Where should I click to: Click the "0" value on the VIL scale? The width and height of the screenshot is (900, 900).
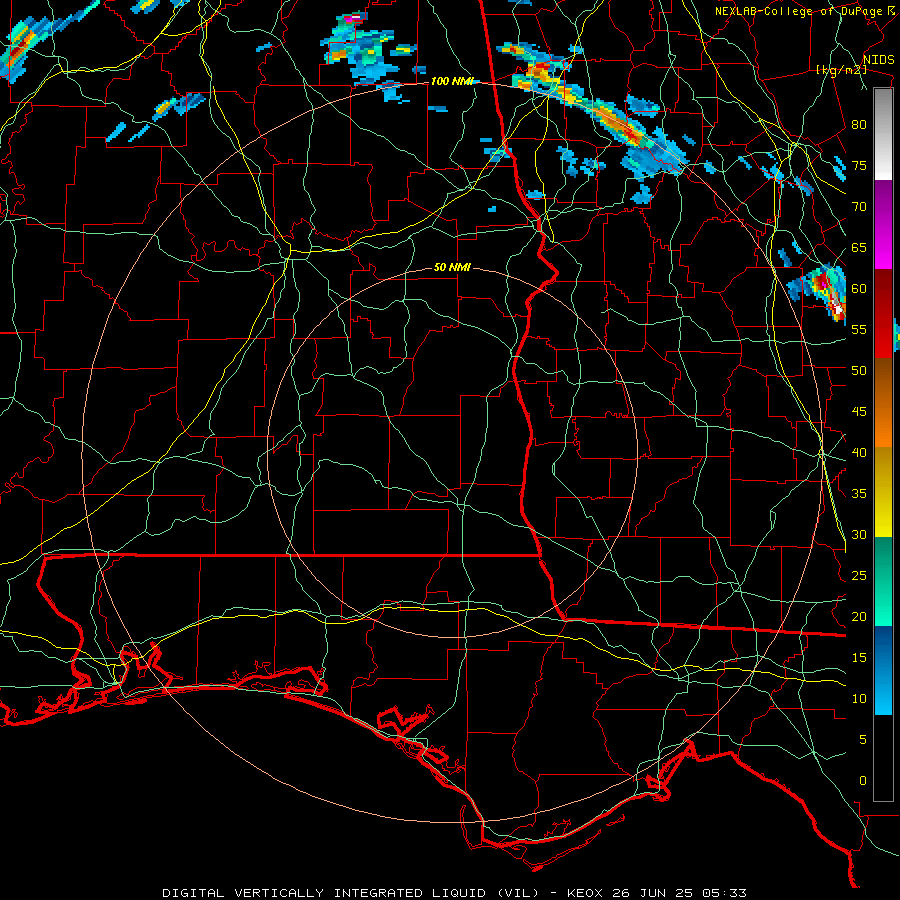point(863,781)
